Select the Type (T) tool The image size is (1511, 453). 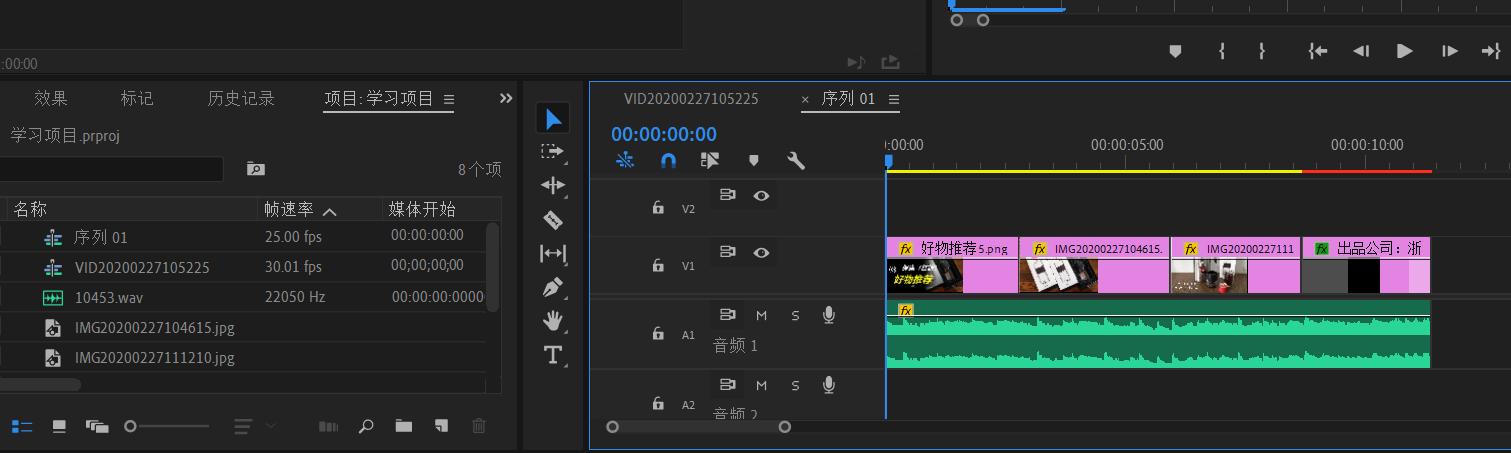point(553,355)
